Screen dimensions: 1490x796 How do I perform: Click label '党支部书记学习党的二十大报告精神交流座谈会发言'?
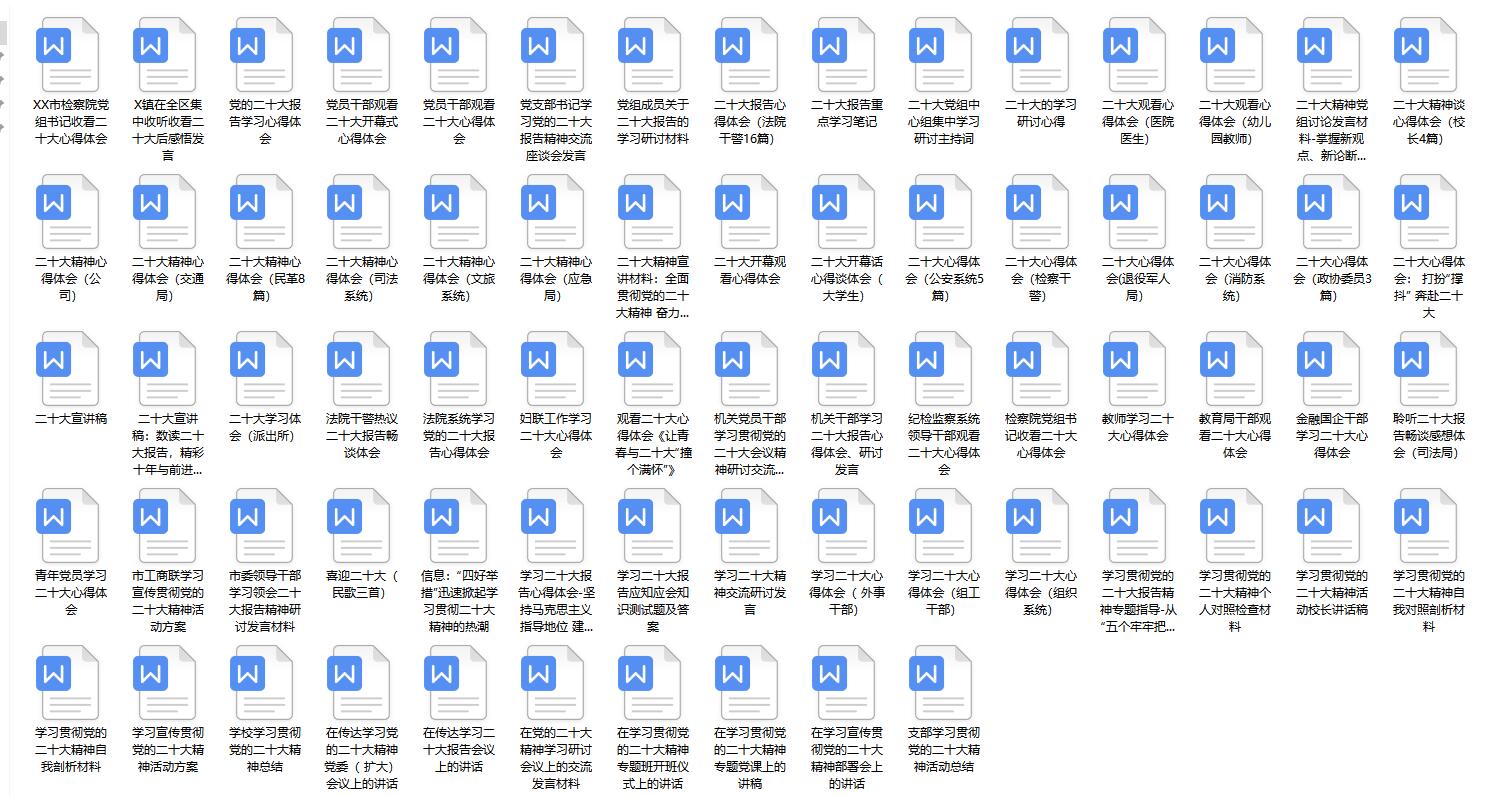[554, 130]
